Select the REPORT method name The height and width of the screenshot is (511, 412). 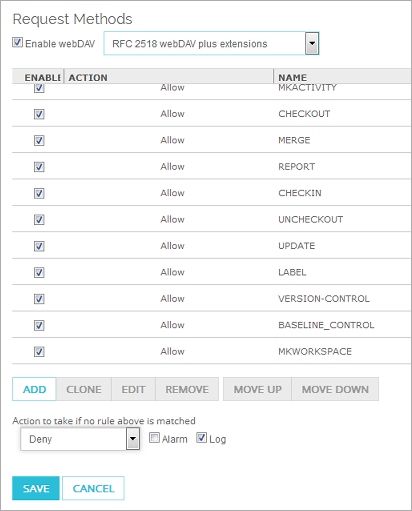click(296, 167)
